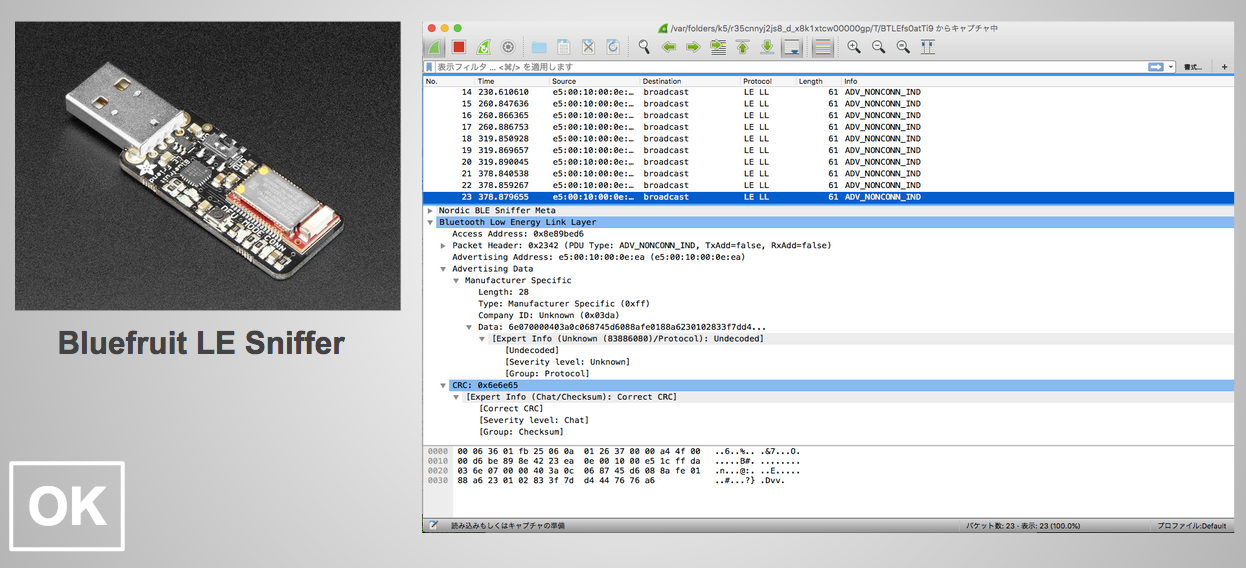Image resolution: width=1246 pixels, height=568 pixels.
Task: Collapse the Bluetooth Low Energy Link Layer node
Action: coord(430,222)
